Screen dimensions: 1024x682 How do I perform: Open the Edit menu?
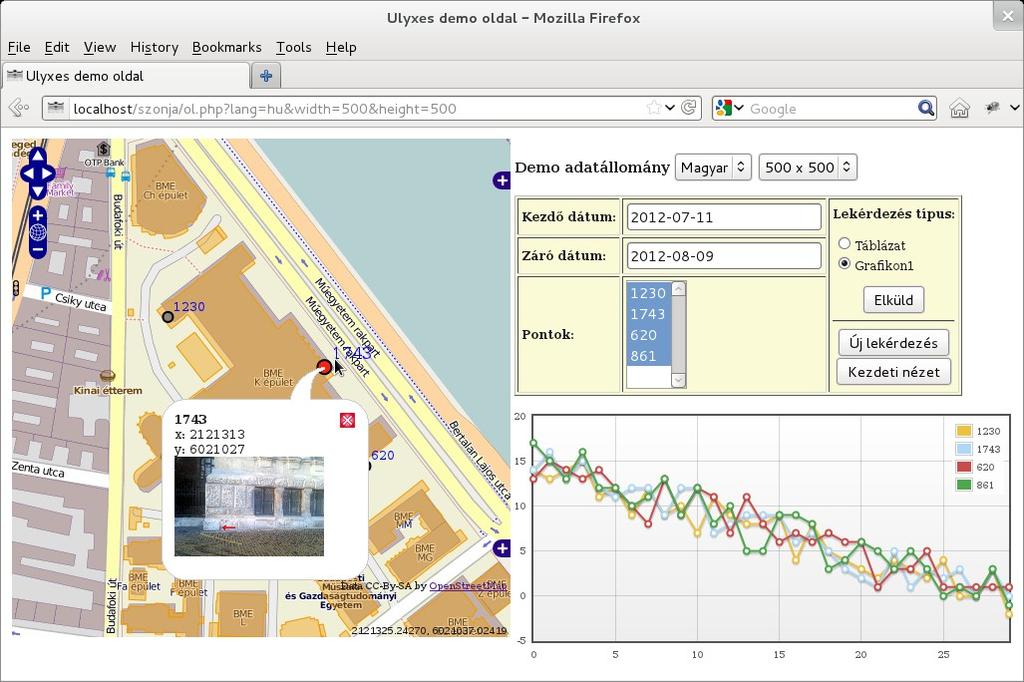(x=57, y=47)
